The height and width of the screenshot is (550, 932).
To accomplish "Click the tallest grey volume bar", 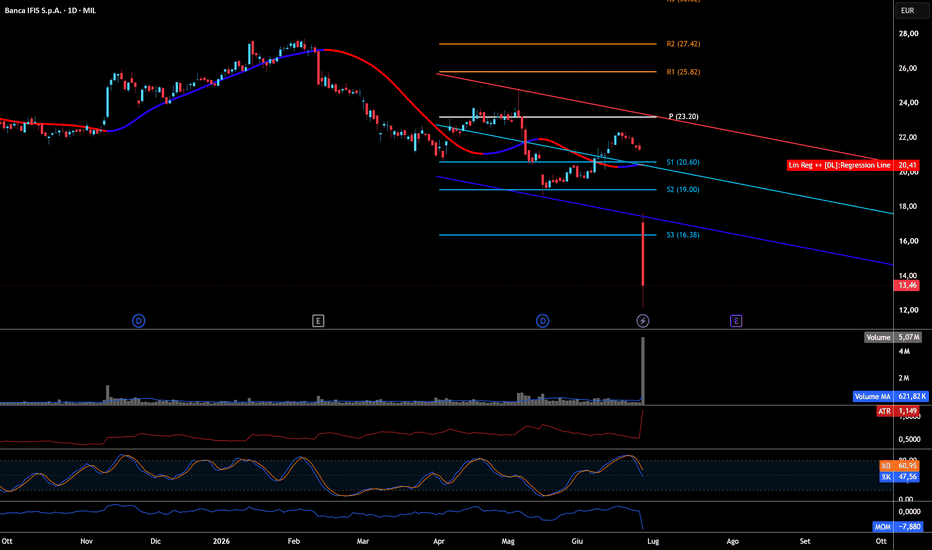I will [x=643, y=371].
